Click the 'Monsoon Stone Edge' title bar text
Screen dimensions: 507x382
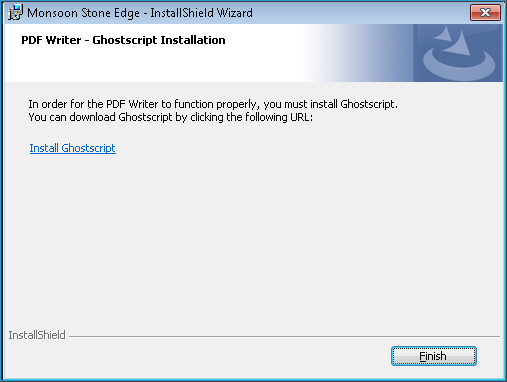click(x=83, y=13)
